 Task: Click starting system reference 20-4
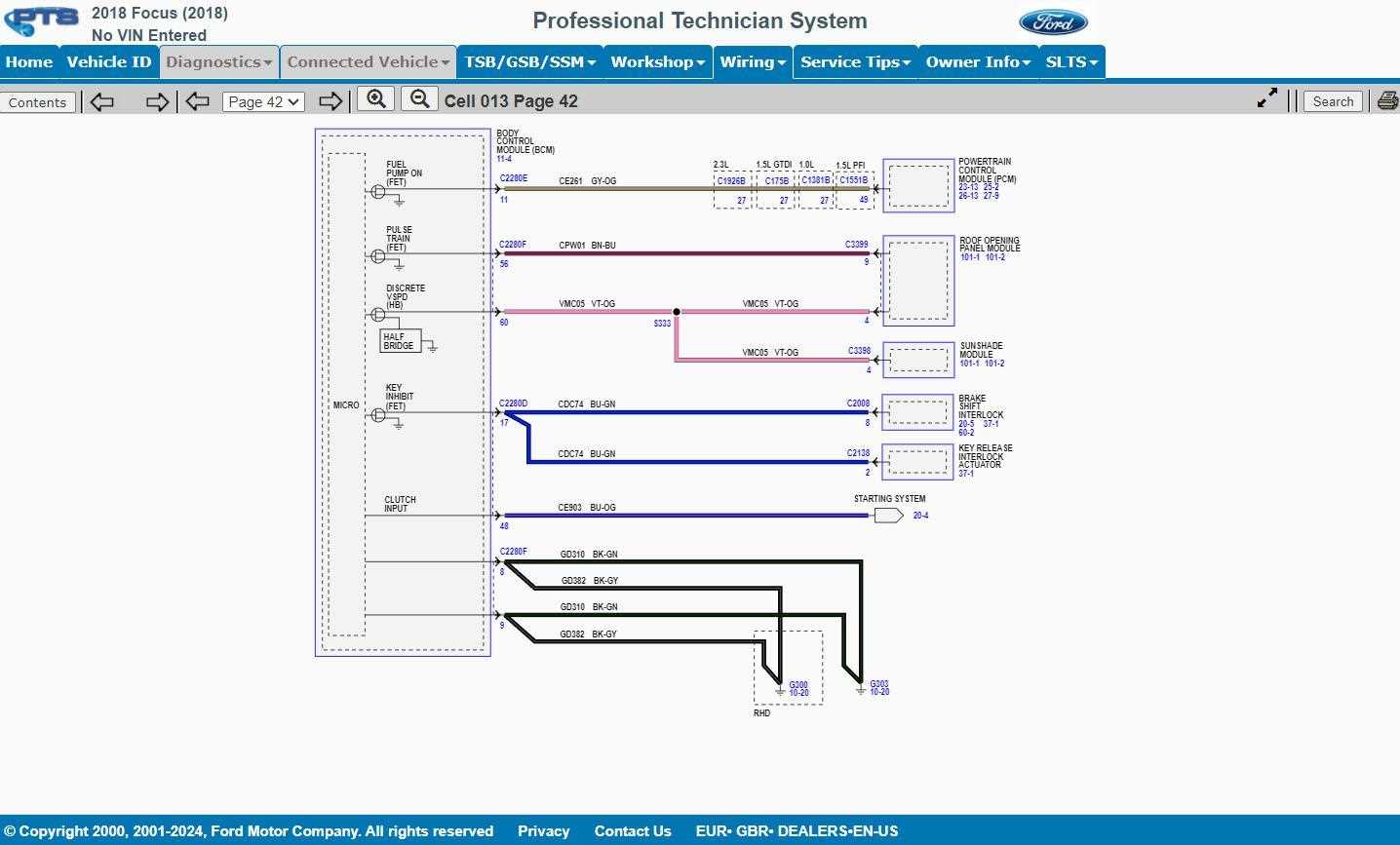tap(921, 516)
